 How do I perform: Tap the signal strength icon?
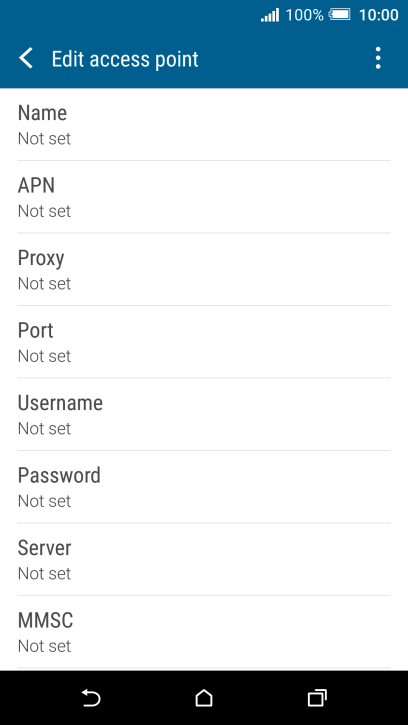(x=270, y=15)
